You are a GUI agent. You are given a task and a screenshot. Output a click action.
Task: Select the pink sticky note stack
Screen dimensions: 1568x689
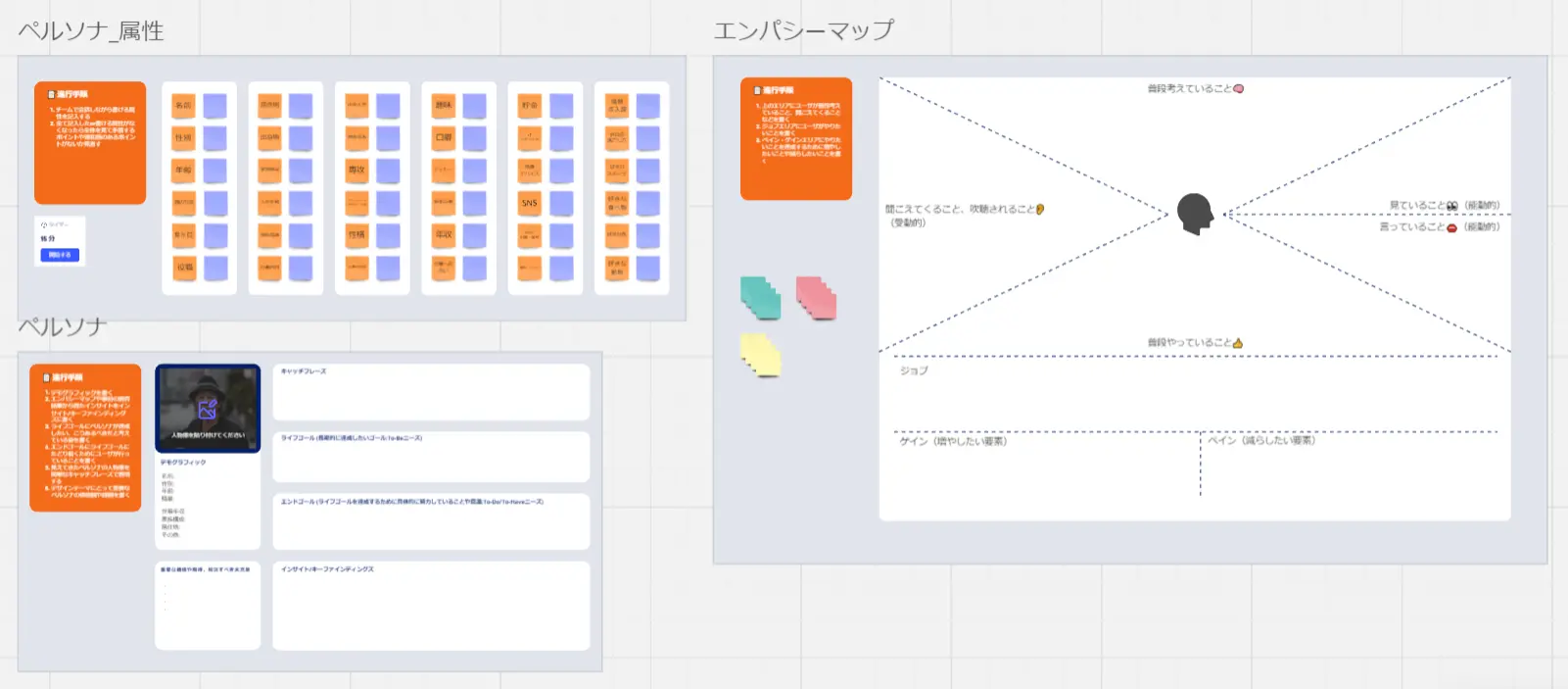coord(816,298)
